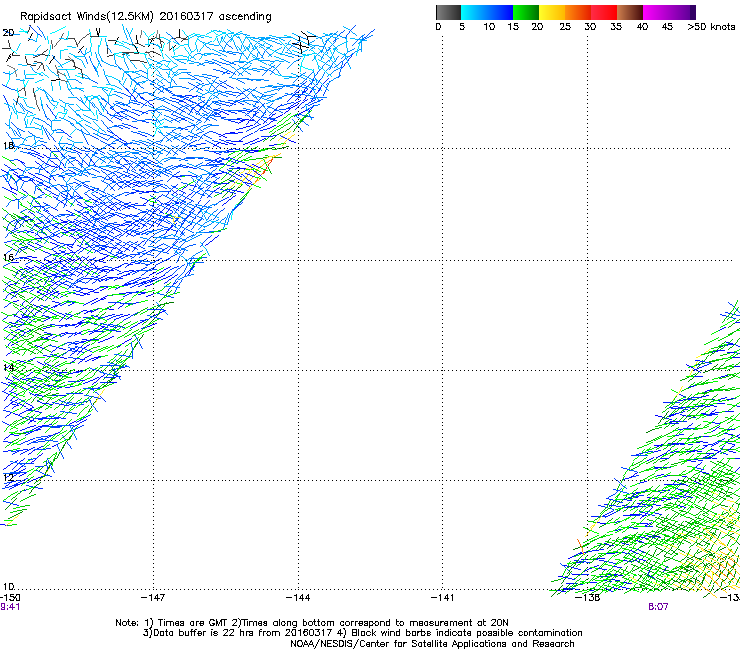Click the longitude label '-141'
740x650 pixels.
(x=443, y=598)
